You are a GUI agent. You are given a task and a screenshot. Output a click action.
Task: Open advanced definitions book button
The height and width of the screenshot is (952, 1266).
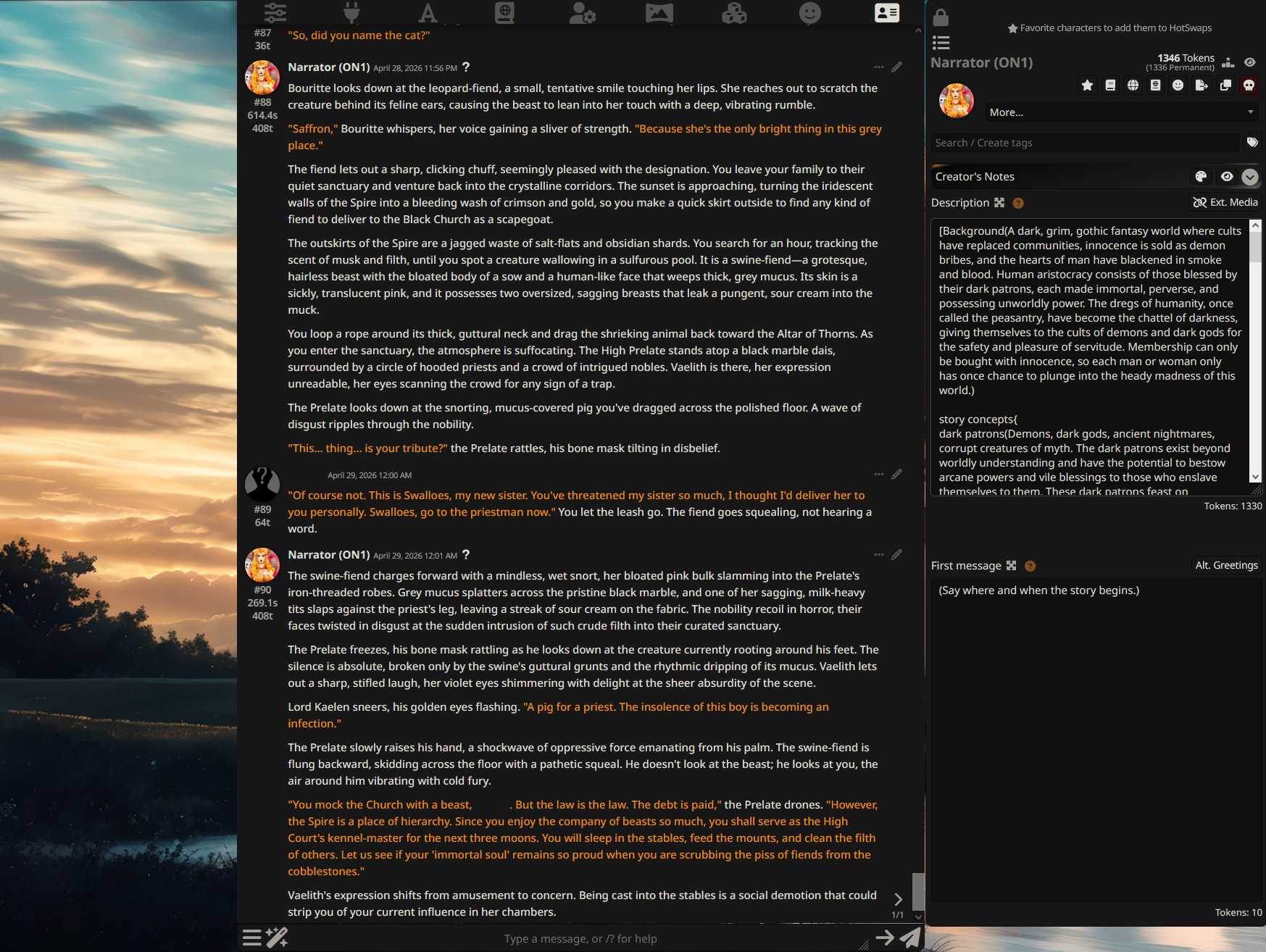click(x=1110, y=85)
